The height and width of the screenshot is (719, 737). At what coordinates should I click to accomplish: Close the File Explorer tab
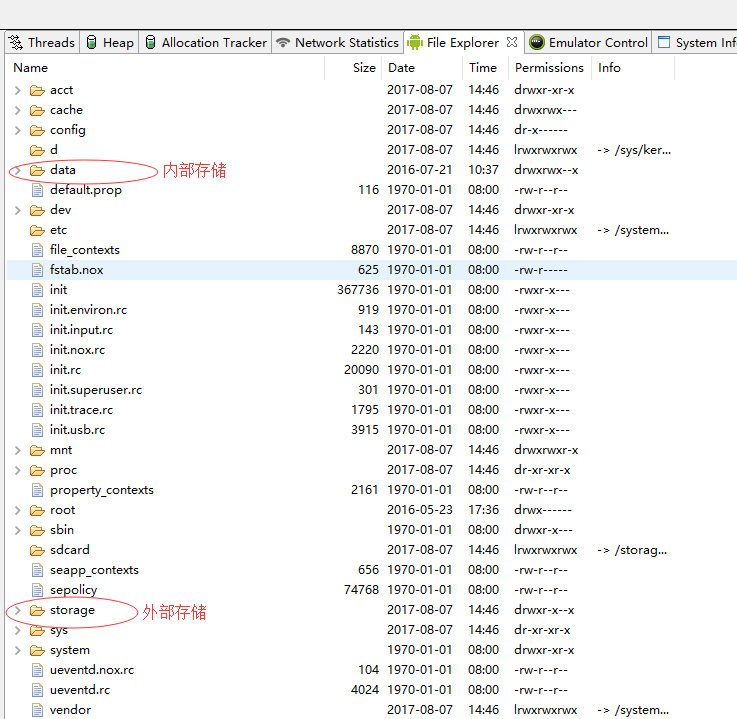512,42
